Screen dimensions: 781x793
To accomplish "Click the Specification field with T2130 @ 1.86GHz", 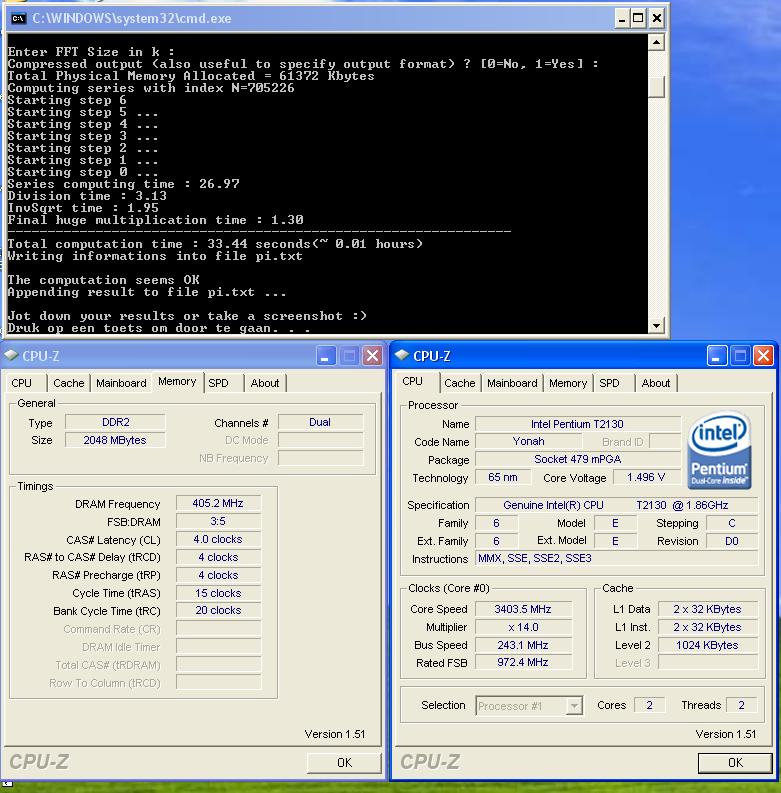I will coord(616,505).
